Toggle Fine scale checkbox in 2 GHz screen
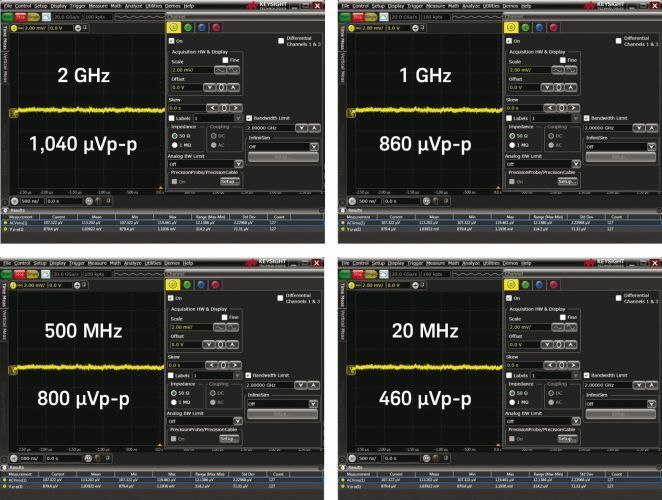The height and width of the screenshot is (500, 662). coord(225,60)
